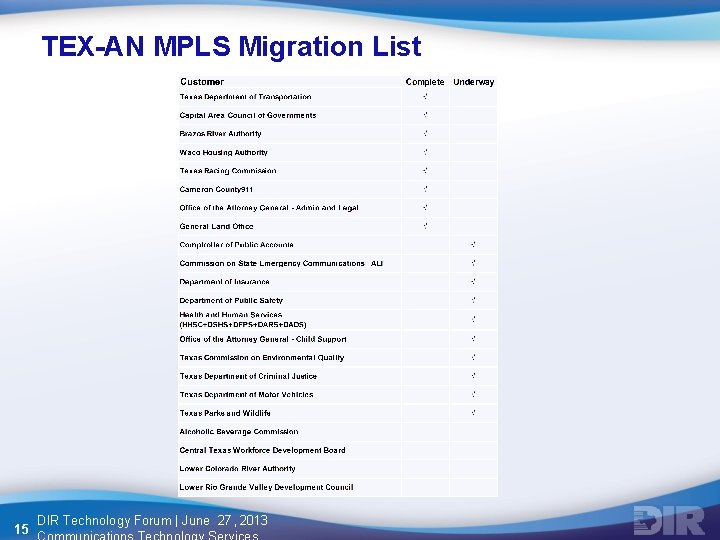Click Underway checkmark for Environmental Quality commission
This screenshot has width=720, height=540.
[x=473, y=357]
